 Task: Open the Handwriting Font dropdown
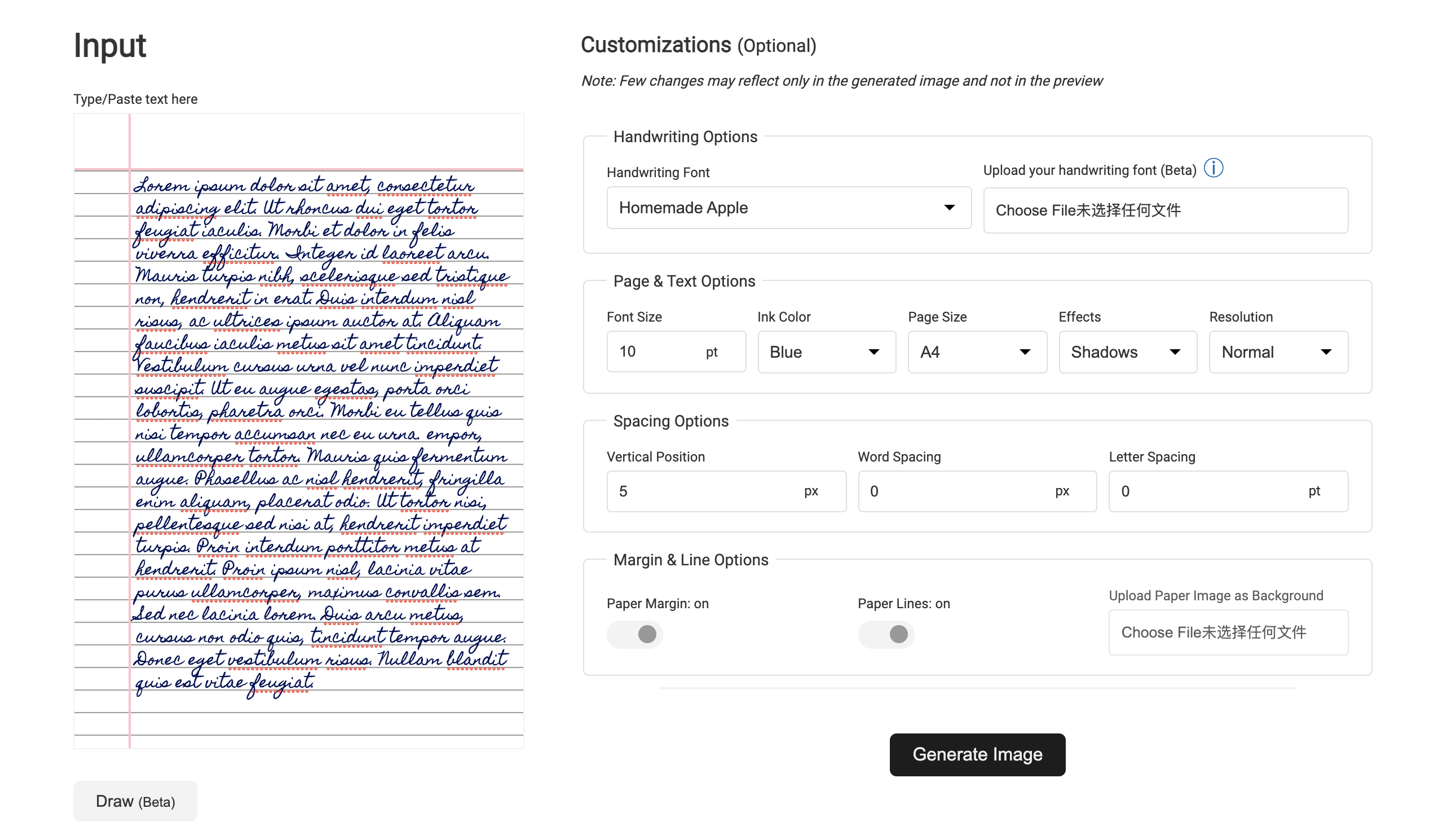[788, 208]
